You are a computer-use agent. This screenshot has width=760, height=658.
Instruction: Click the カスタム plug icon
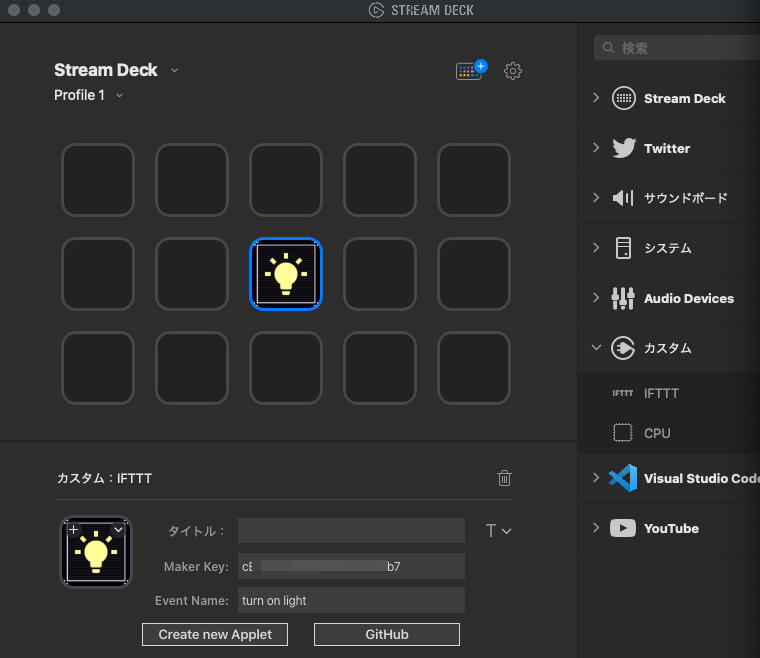coord(623,348)
